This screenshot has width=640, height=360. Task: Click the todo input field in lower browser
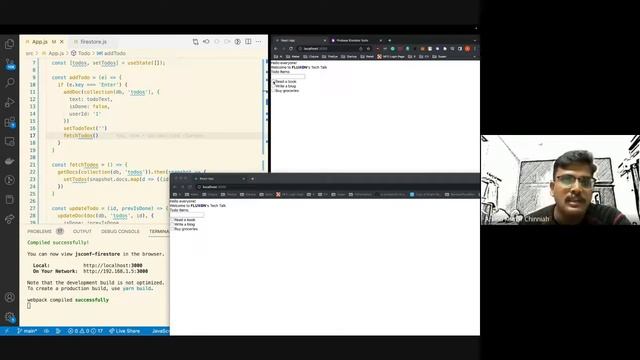click(x=187, y=215)
